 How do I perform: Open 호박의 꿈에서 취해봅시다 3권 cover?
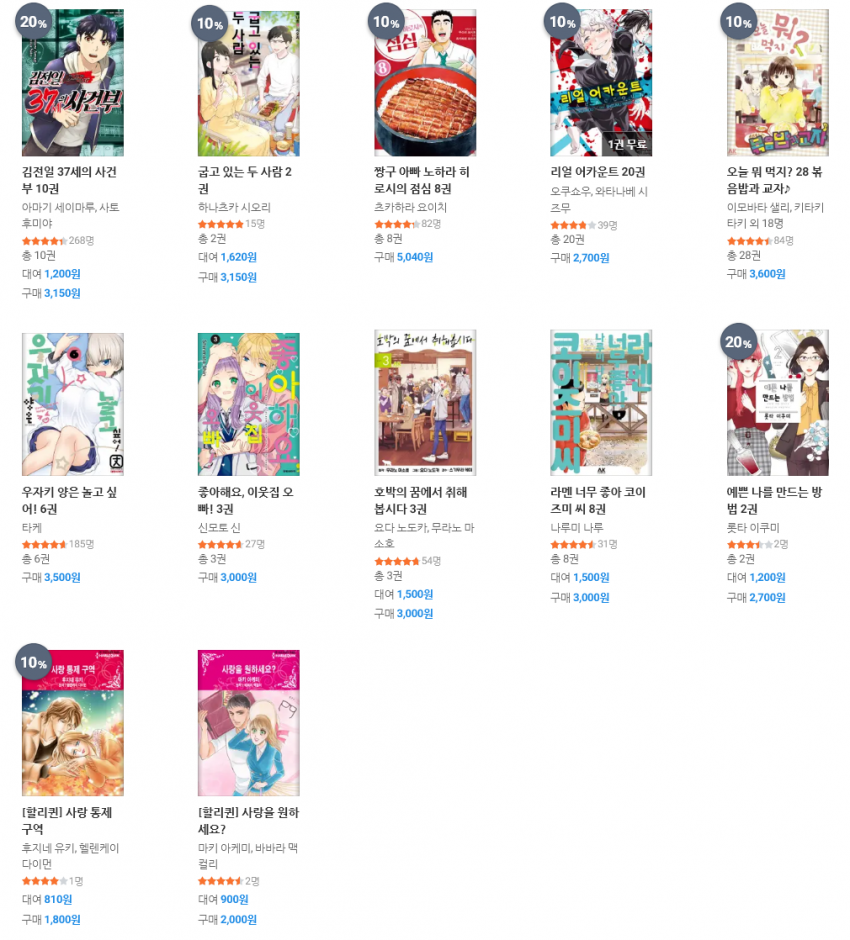[425, 402]
